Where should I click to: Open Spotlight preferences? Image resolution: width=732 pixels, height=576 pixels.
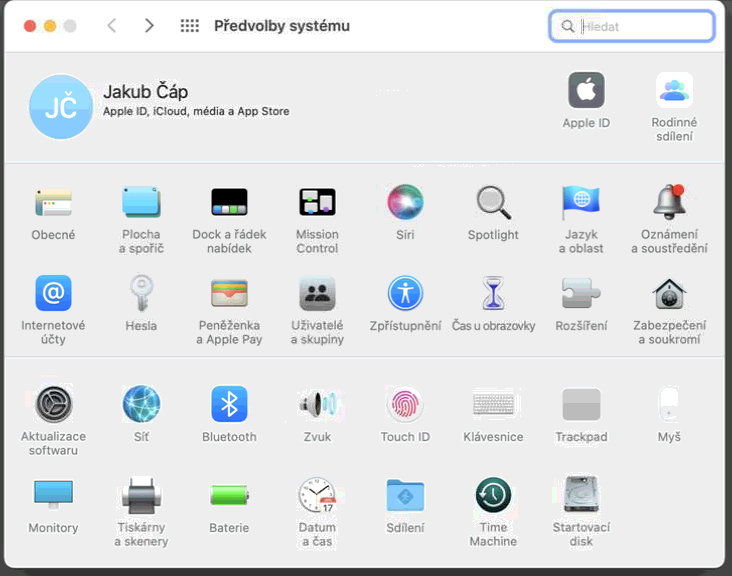click(x=493, y=203)
